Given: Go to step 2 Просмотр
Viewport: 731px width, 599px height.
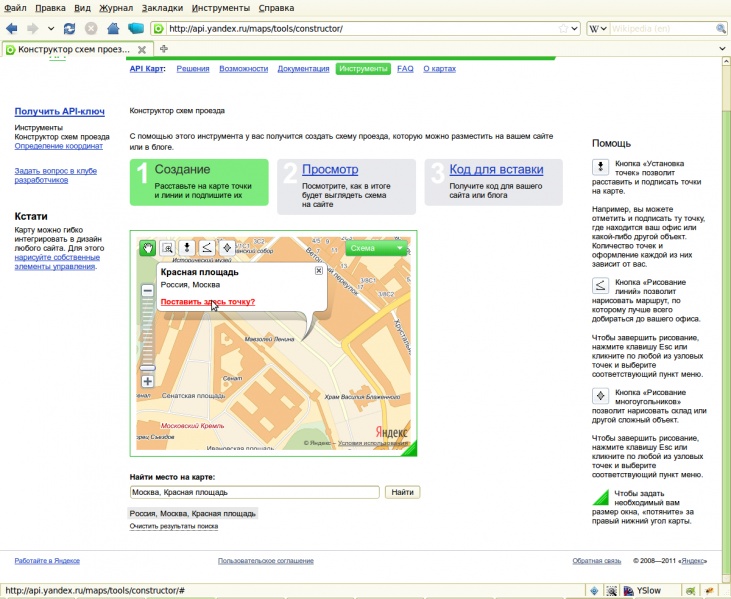Looking at the screenshot, I should [x=330, y=169].
